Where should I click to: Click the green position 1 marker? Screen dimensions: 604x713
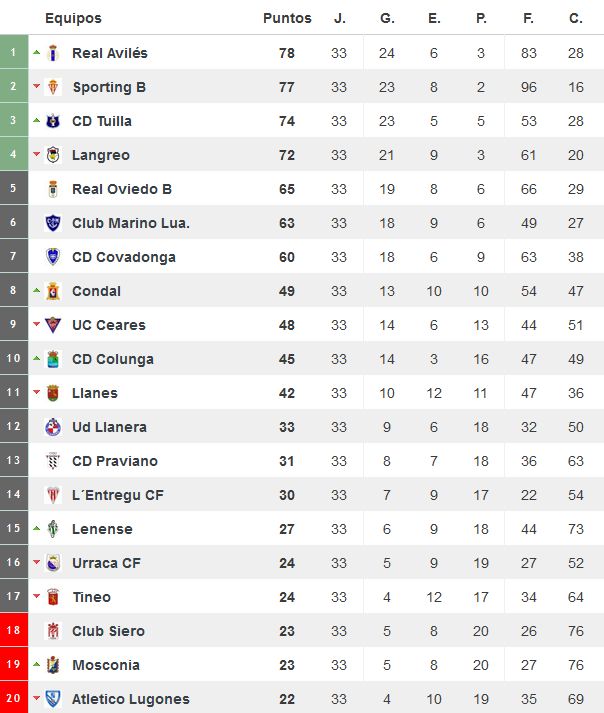point(14,52)
